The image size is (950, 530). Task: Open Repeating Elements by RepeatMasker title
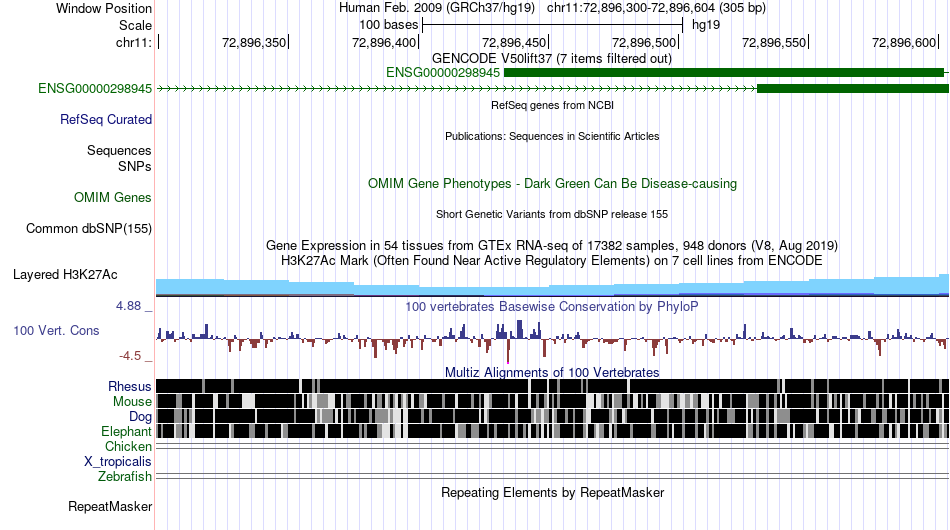click(x=552, y=492)
